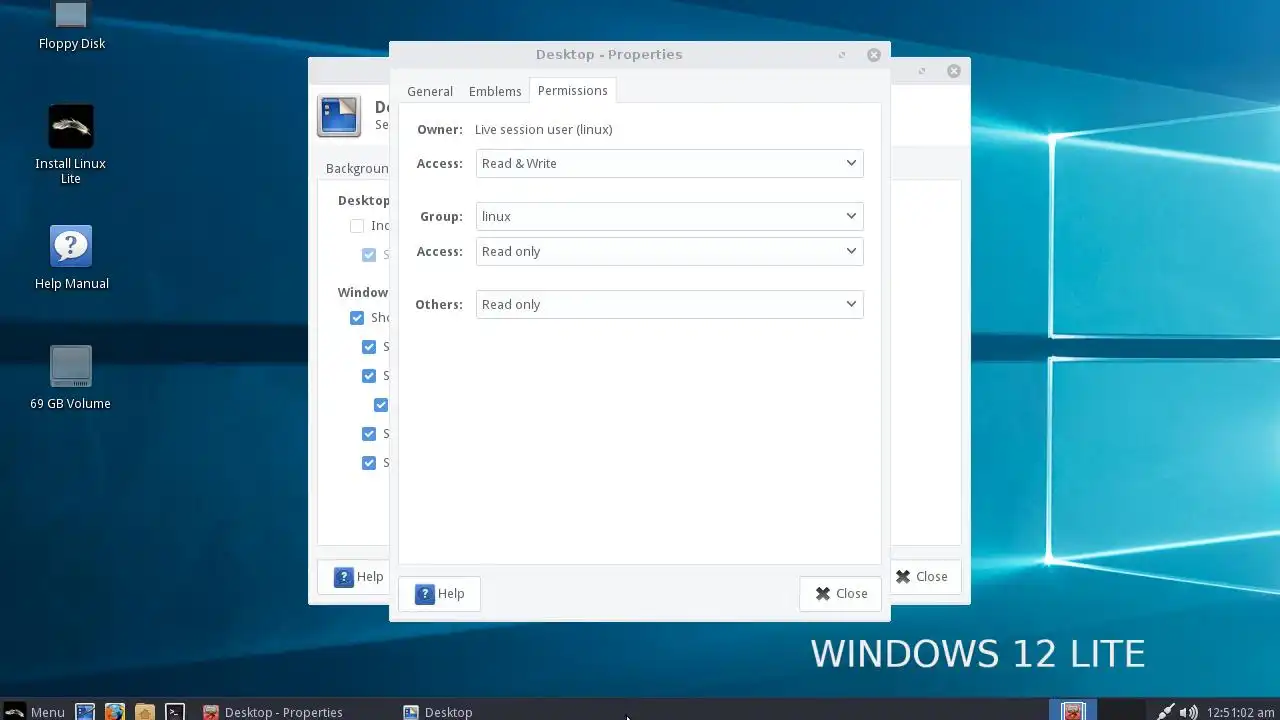Open group Access dropdown showing Read only
The image size is (1280, 720).
pos(669,251)
